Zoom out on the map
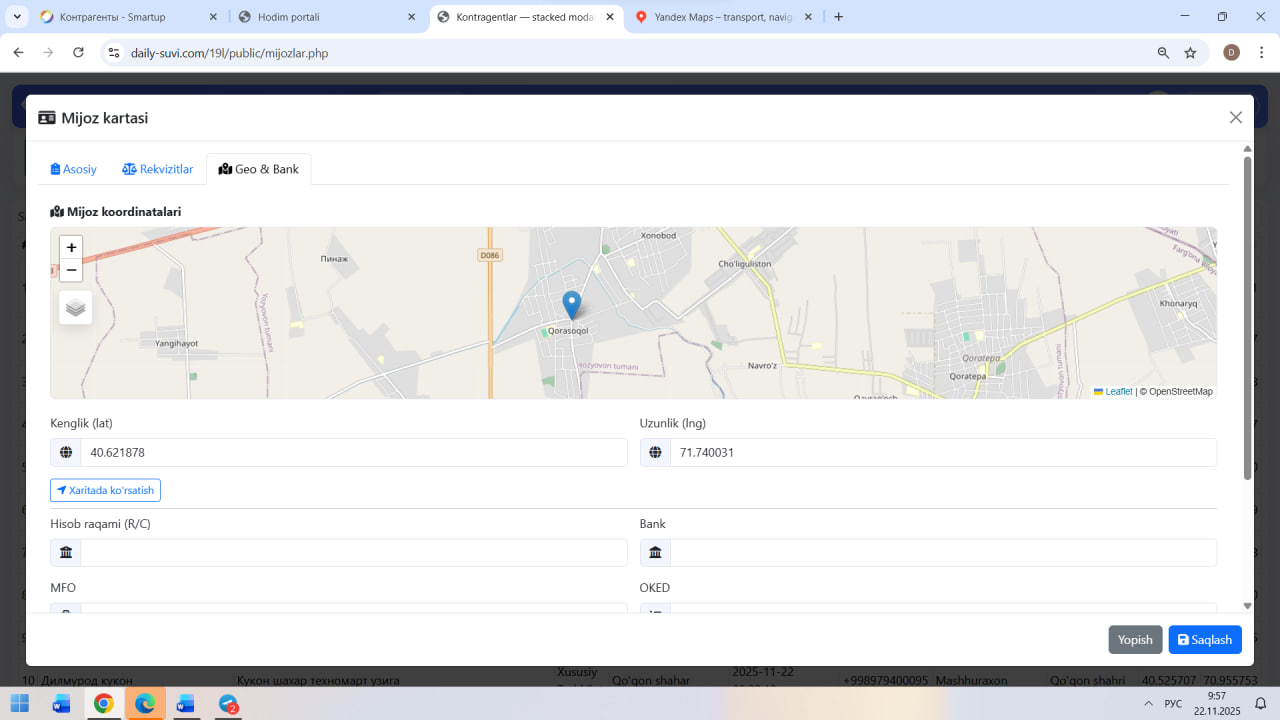Viewport: 1280px width, 720px height. click(x=71, y=270)
